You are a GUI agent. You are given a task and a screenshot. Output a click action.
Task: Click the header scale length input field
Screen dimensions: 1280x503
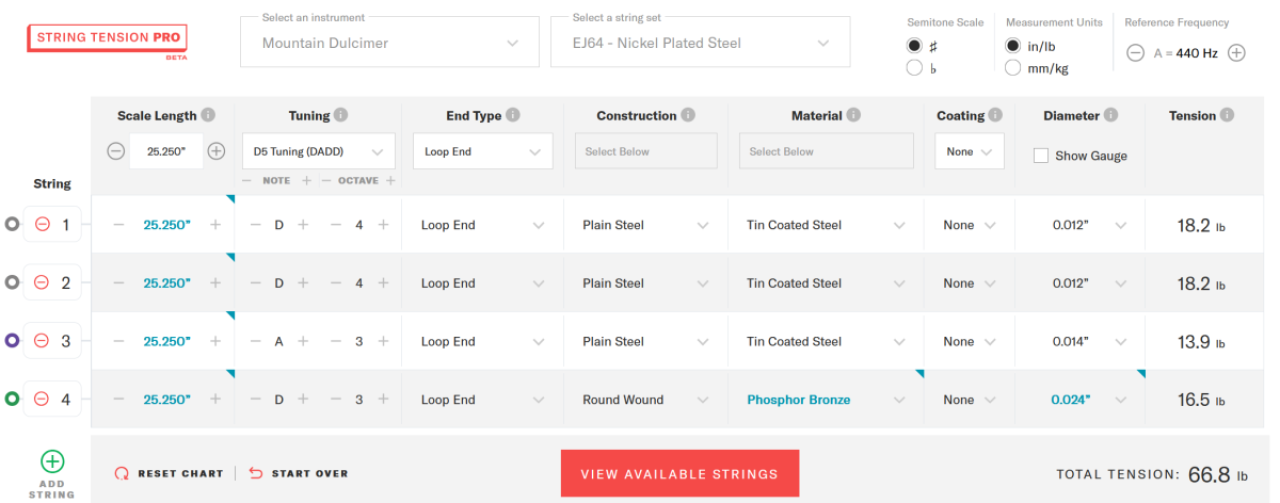166,152
